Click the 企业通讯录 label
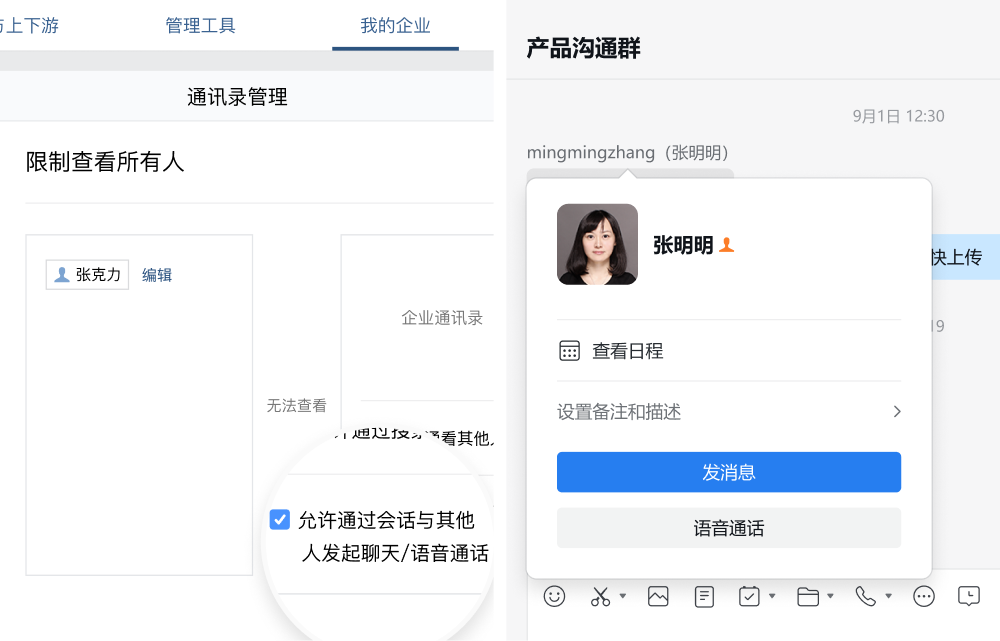Screen dimensions: 1000x641 point(442,318)
